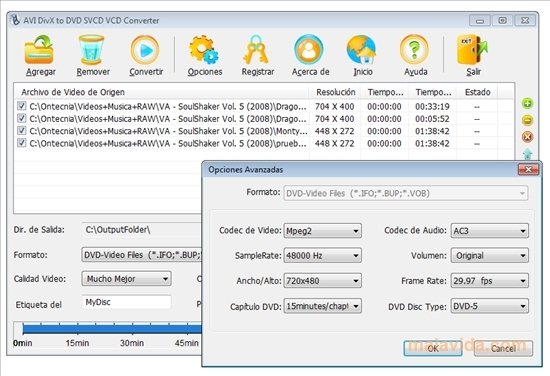Close the Opciones Avanzadas dialog

[528, 169]
